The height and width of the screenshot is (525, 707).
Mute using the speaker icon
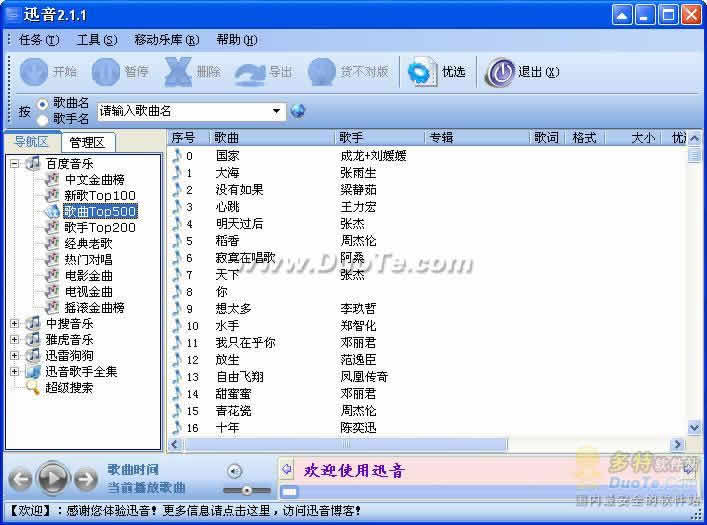(234, 471)
